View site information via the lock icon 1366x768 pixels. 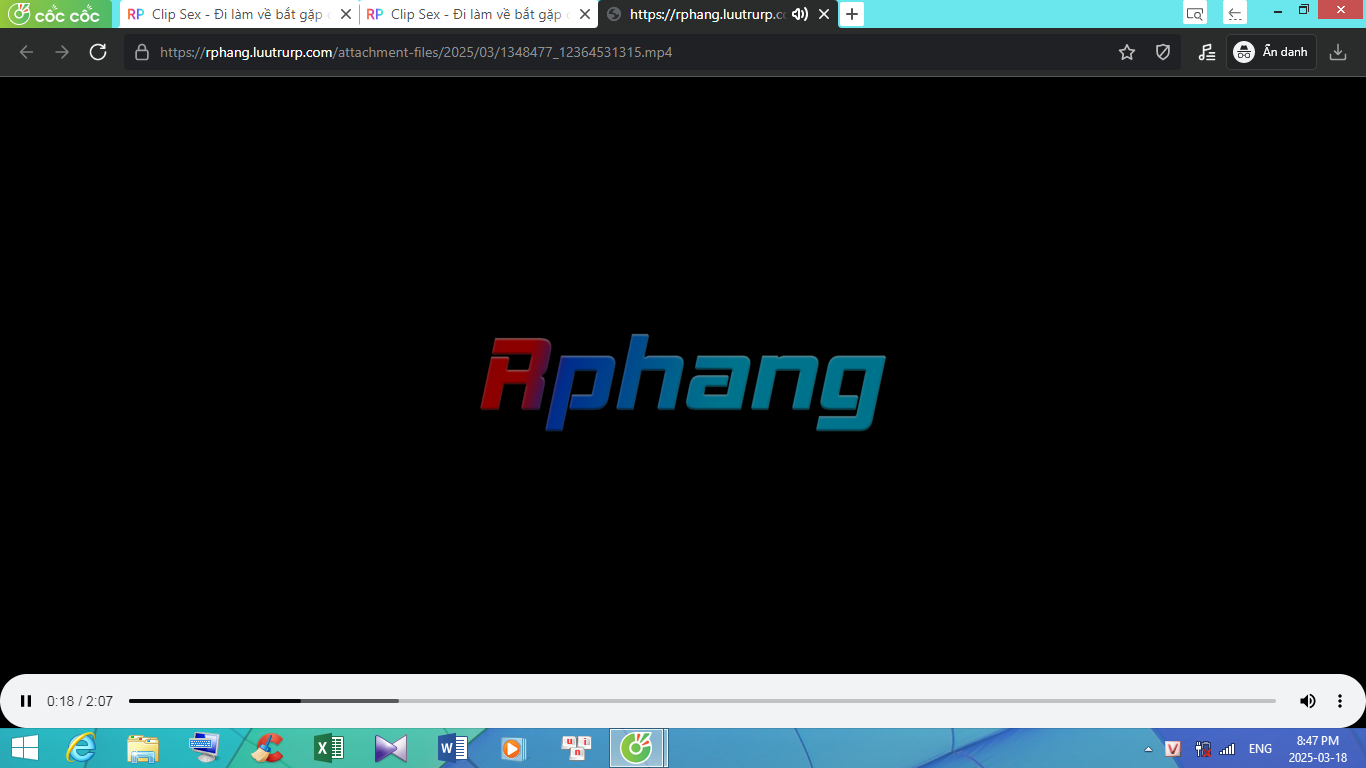(142, 52)
